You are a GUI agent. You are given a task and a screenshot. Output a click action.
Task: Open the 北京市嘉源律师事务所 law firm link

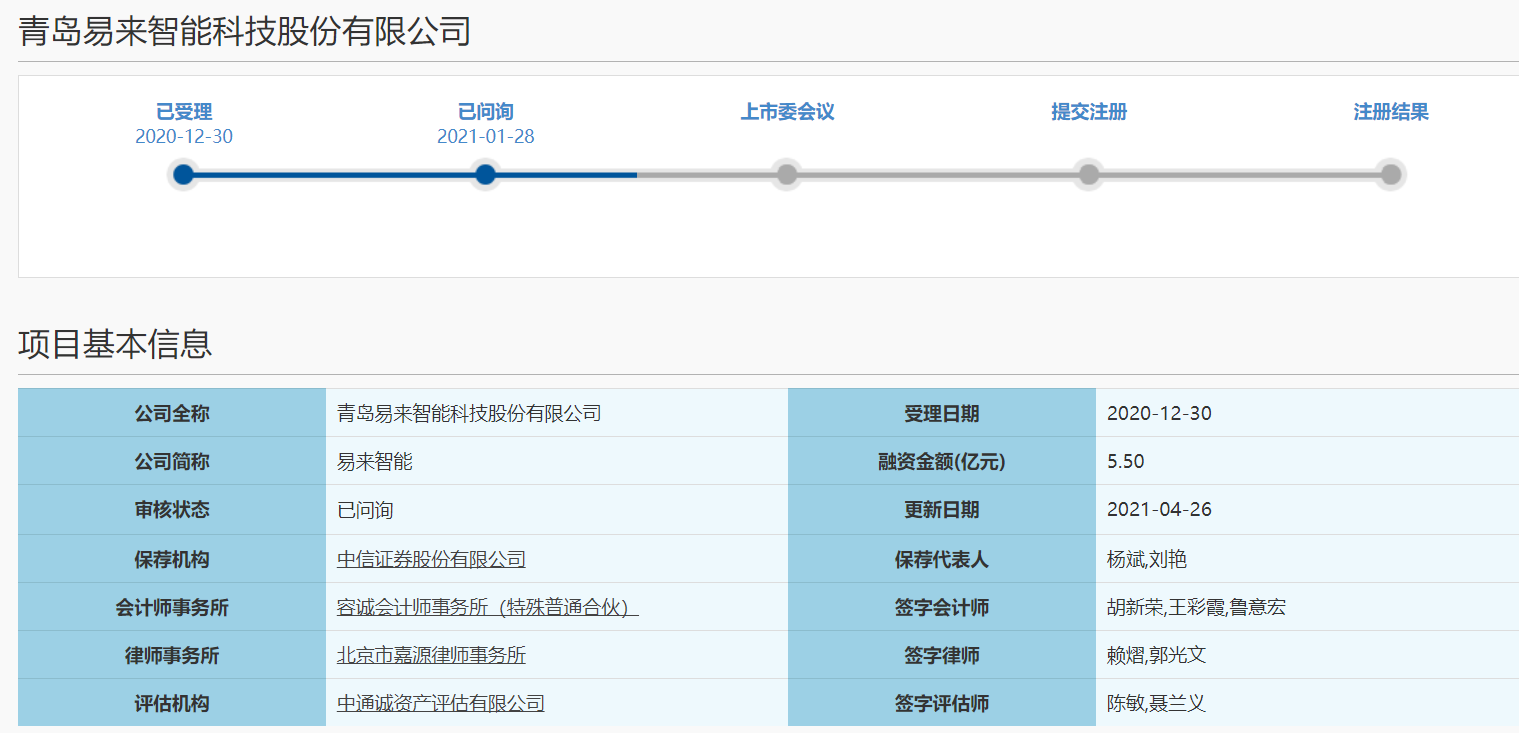pos(431,656)
